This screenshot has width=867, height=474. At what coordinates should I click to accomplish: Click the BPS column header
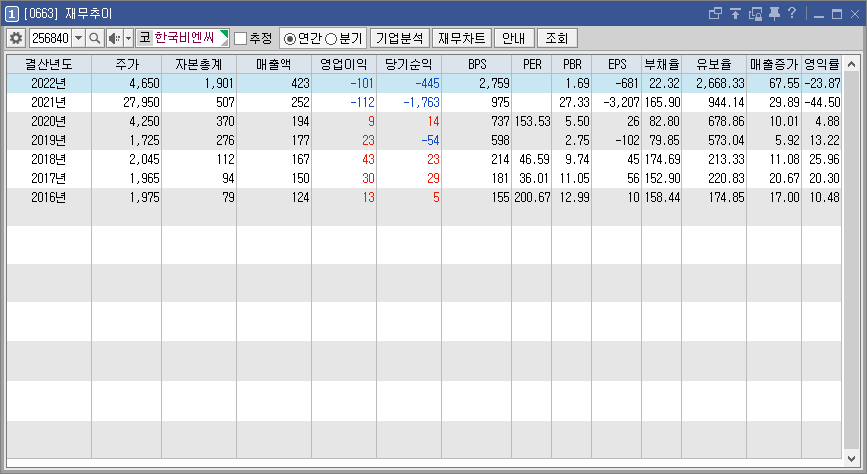[477, 64]
